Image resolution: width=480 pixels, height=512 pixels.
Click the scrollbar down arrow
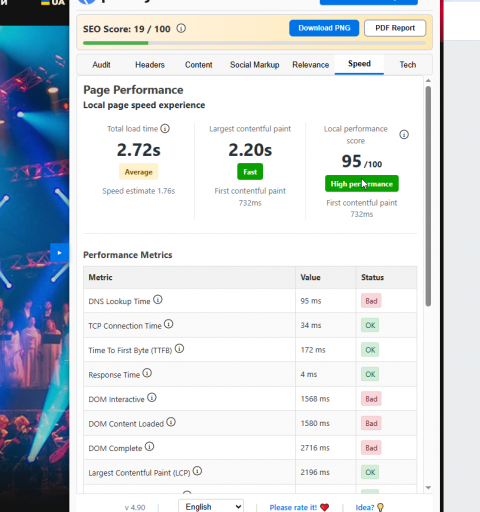[428, 488]
